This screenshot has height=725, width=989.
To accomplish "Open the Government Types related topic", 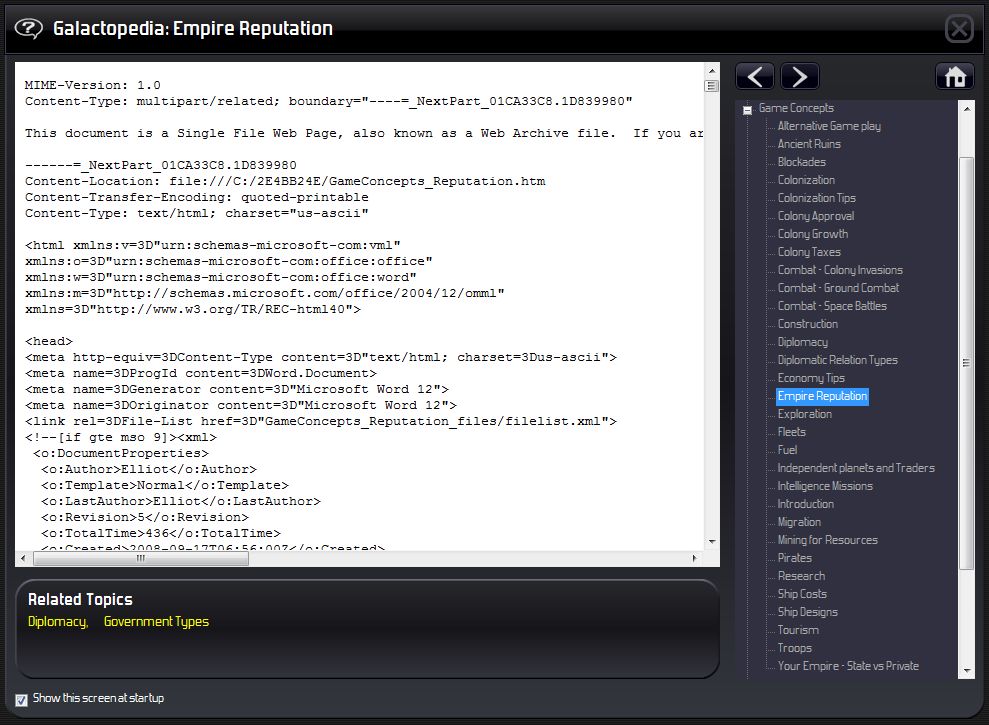I will click(x=156, y=622).
